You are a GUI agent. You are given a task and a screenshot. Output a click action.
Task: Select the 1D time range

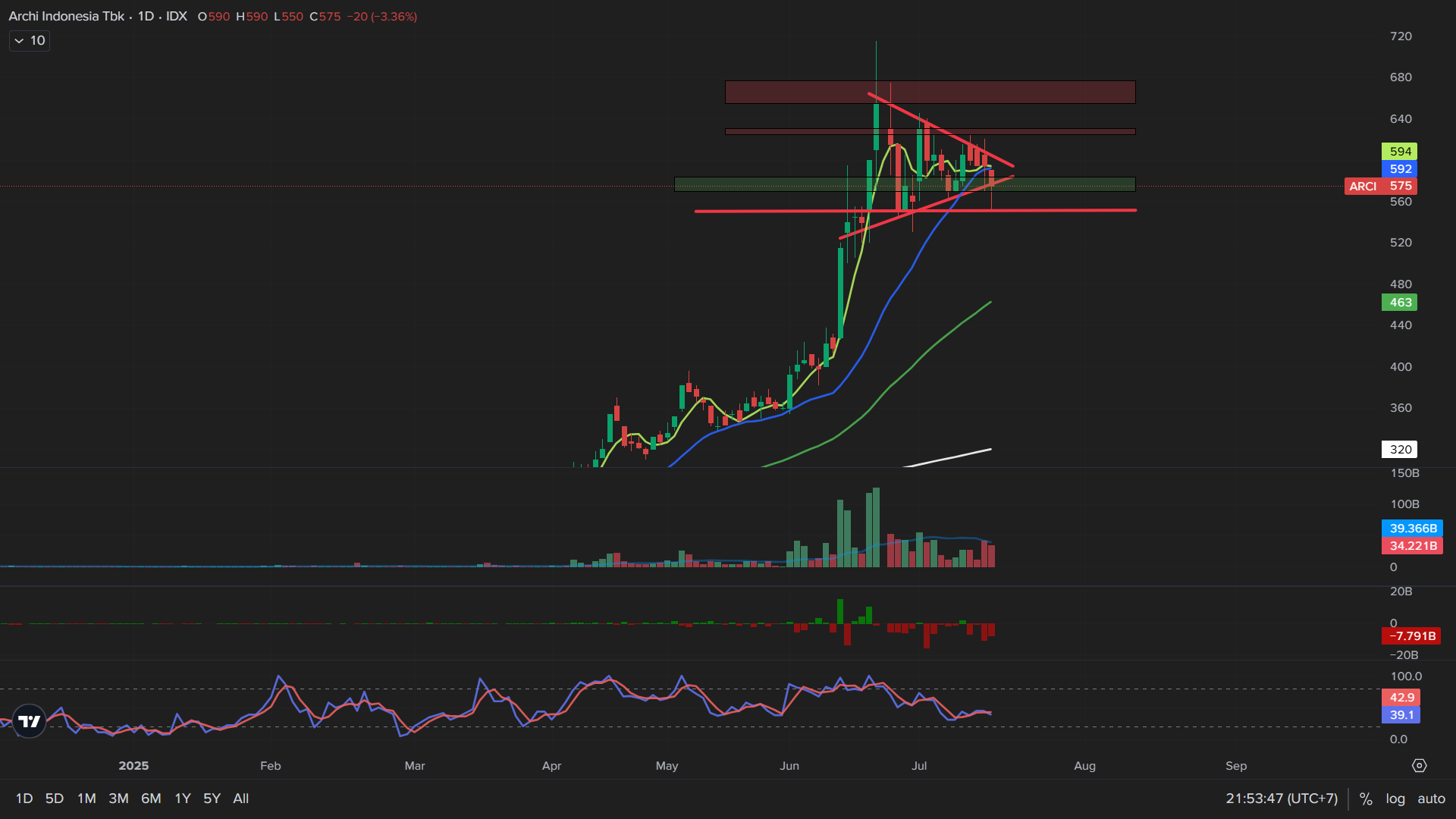click(x=24, y=799)
